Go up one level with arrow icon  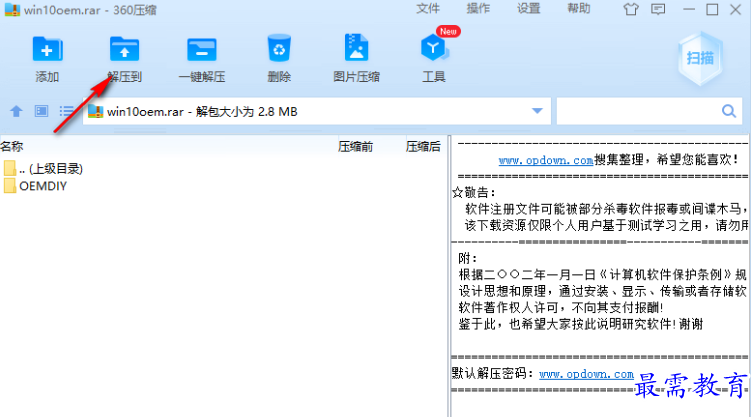[16, 111]
